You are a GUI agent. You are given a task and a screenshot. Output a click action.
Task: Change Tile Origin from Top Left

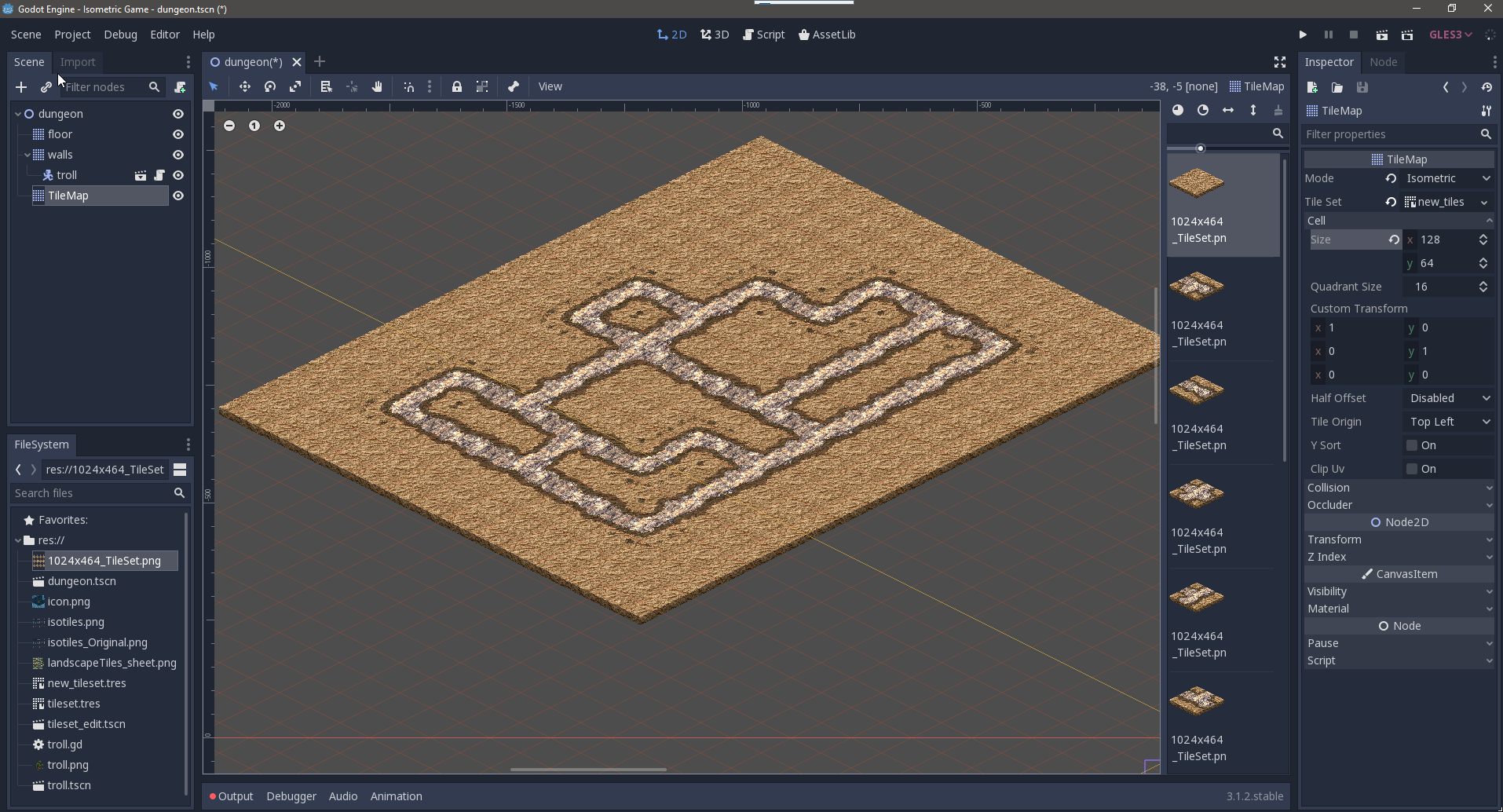point(1449,422)
